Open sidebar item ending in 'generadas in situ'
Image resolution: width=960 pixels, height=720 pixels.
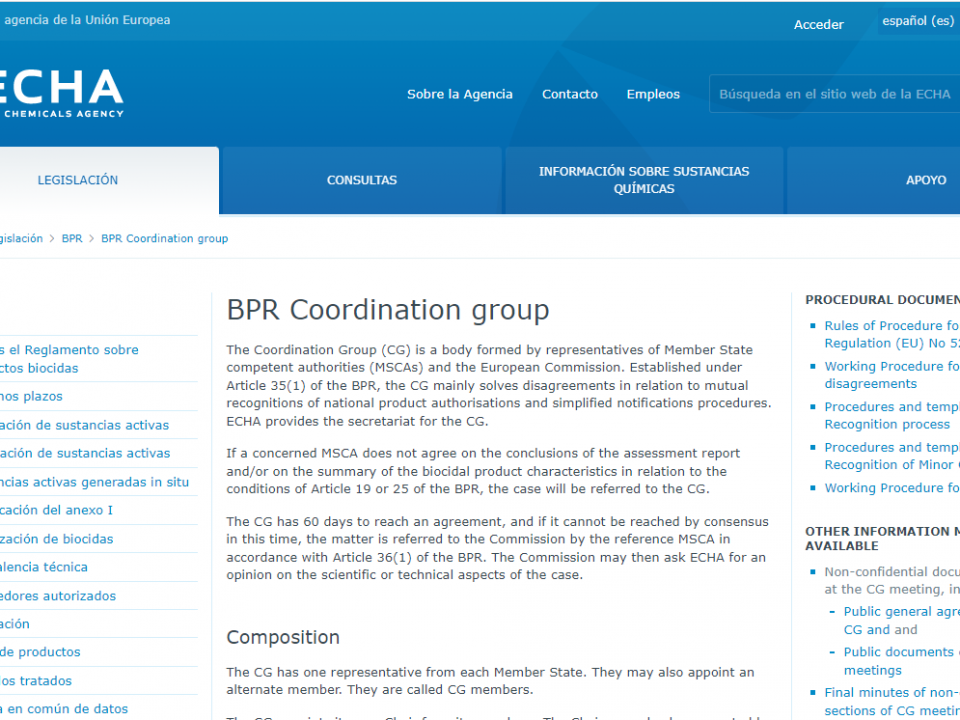click(x=94, y=482)
